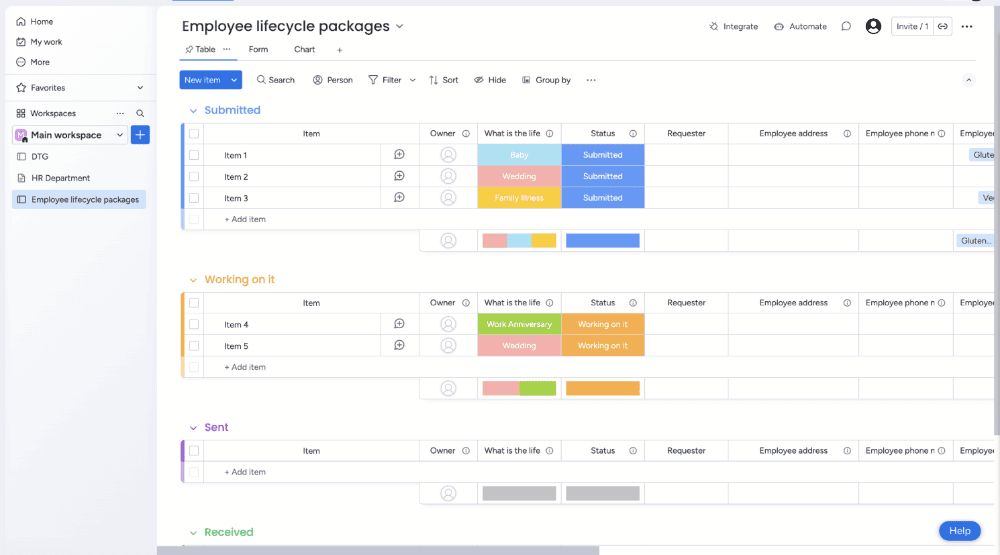Open Home from the sidebar
The height and width of the screenshot is (555, 1000).
pyautogui.click(x=34, y=22)
